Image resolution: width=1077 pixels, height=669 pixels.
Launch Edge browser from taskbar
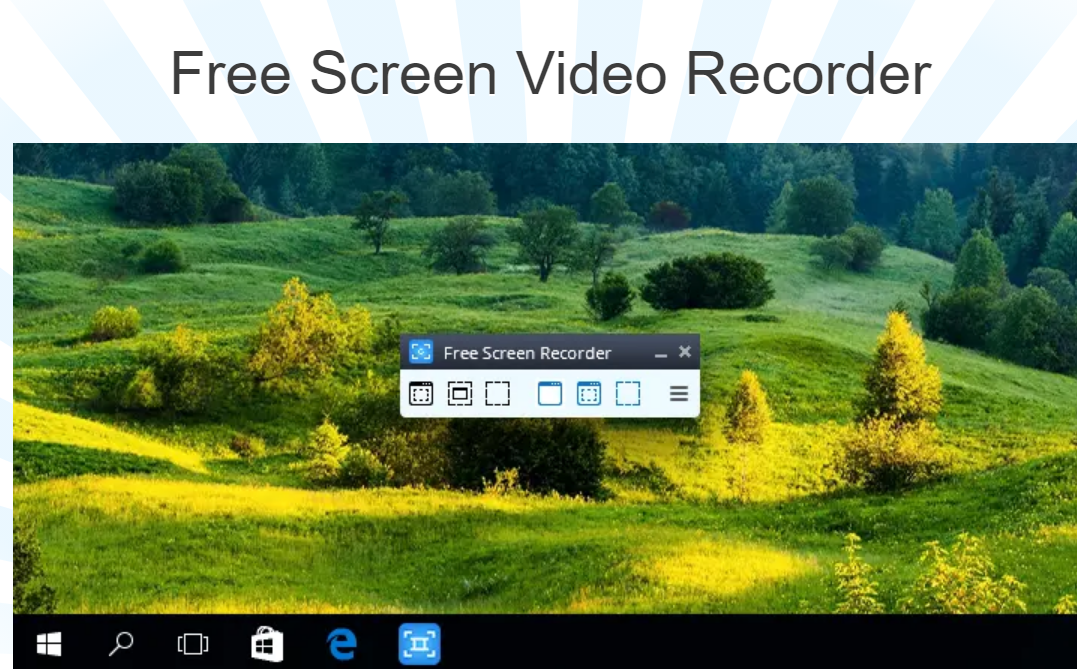coord(341,644)
